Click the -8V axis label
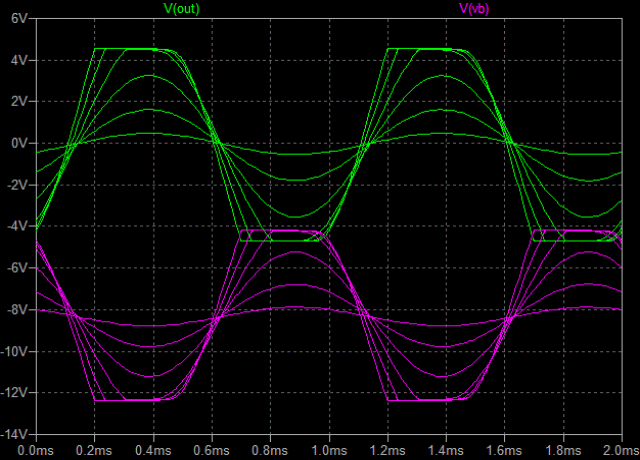 (x=18, y=310)
